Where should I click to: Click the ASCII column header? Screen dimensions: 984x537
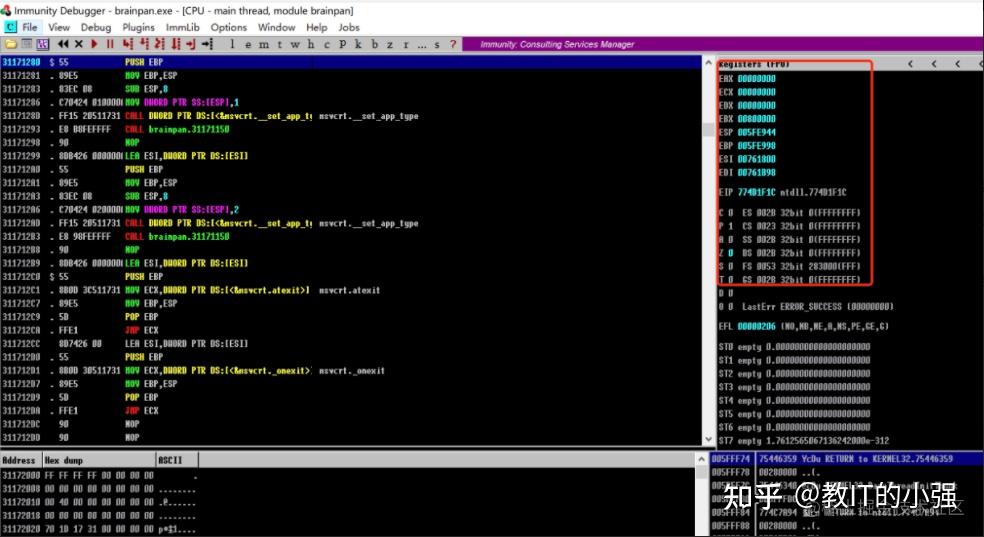pyautogui.click(x=177, y=460)
